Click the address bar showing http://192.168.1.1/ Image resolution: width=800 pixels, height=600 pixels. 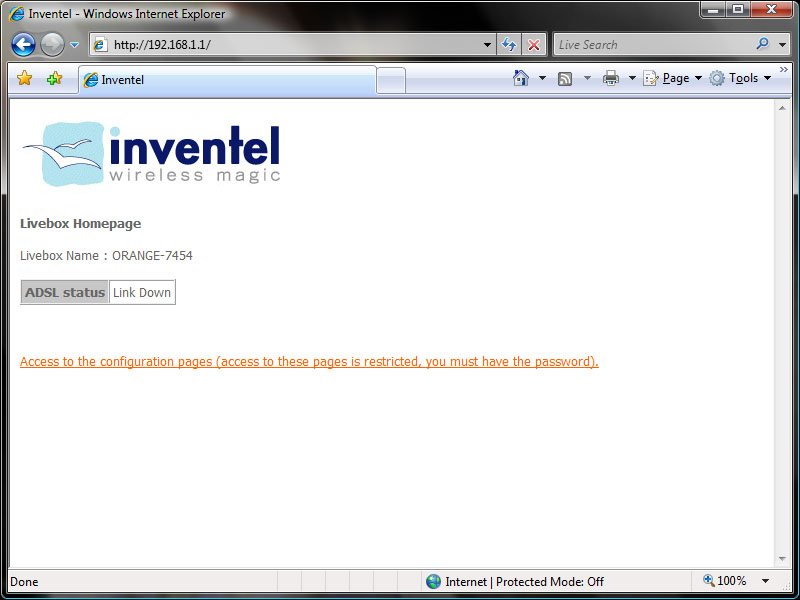coord(291,44)
